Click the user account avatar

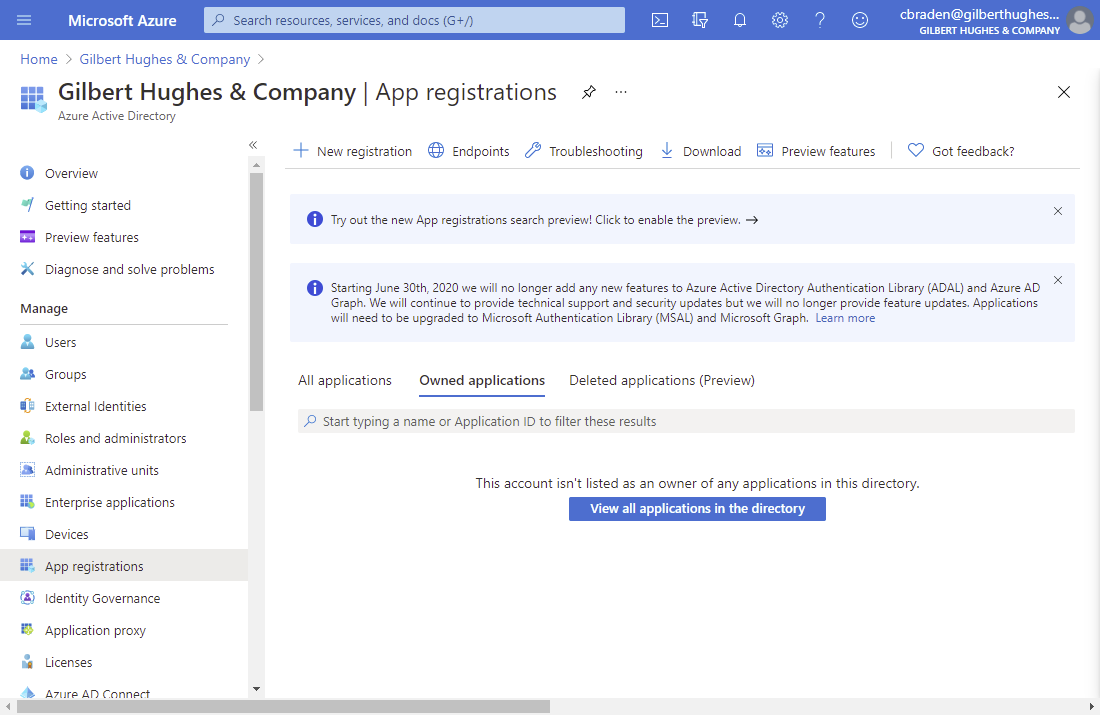[x=1080, y=20]
